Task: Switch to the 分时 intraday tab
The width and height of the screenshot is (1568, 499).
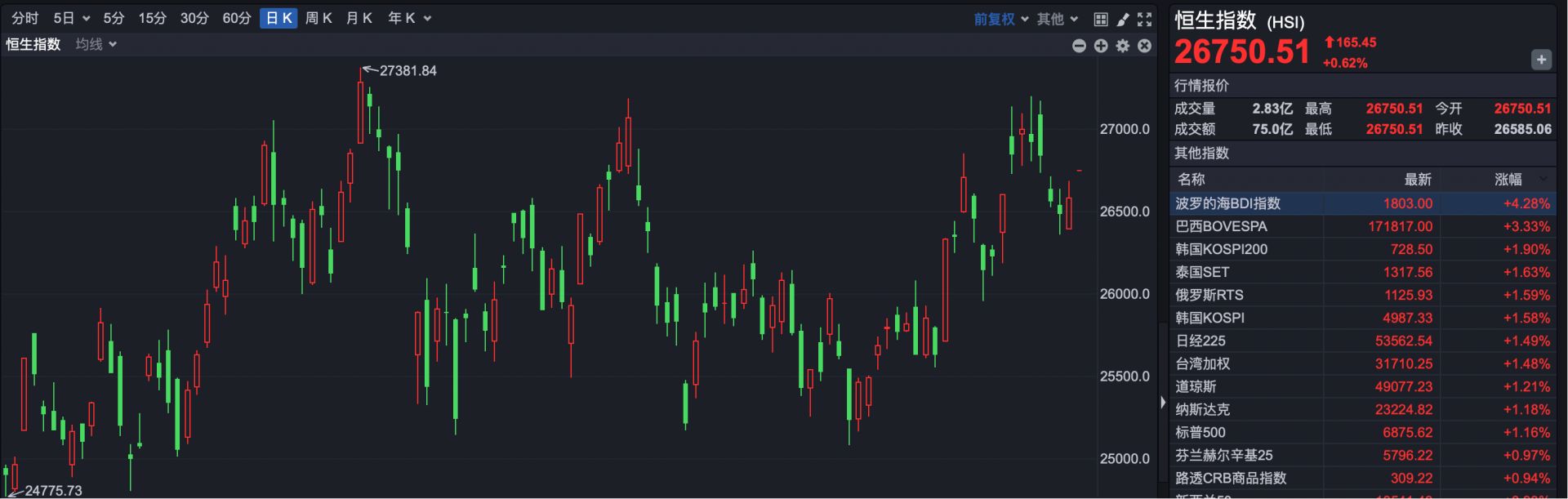Action: (x=25, y=18)
